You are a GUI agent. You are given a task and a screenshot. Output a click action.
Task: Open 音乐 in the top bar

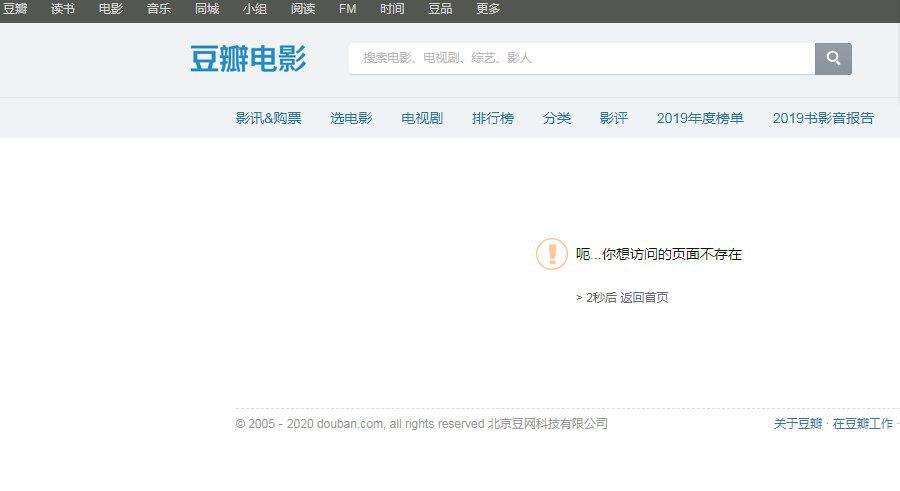(159, 9)
